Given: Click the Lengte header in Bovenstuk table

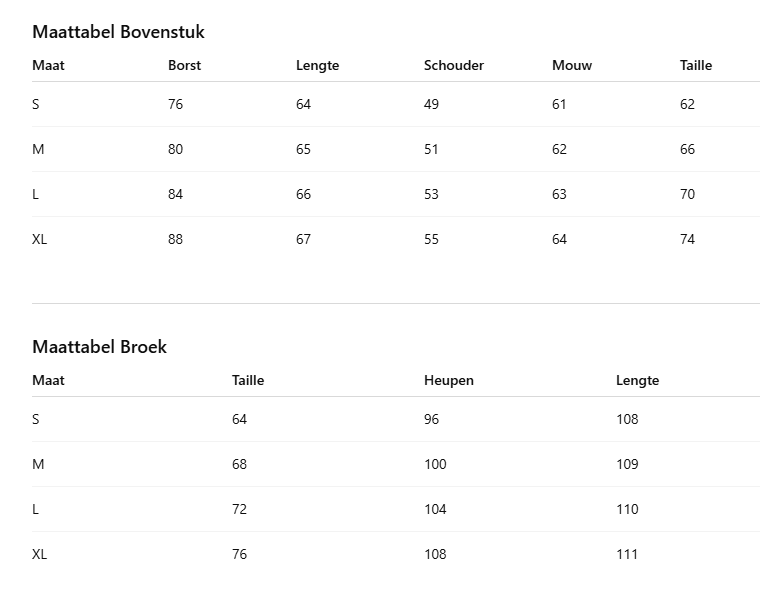Looking at the screenshot, I should point(317,65).
